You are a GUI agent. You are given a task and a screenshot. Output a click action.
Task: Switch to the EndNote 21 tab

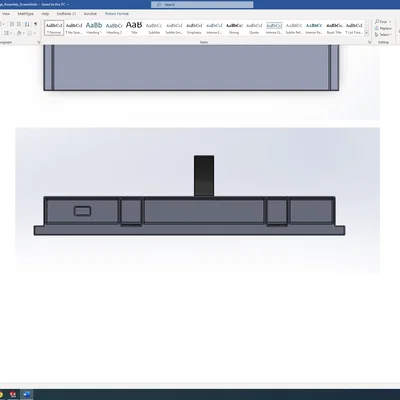click(66, 14)
